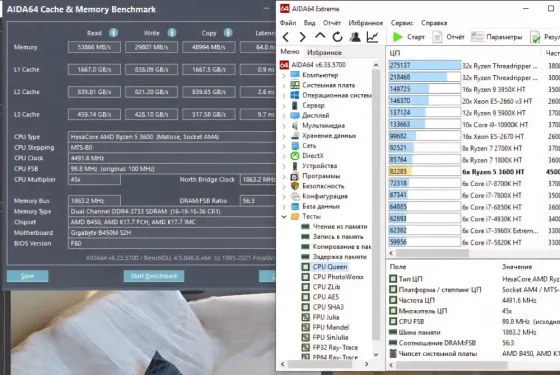
Task: Open the Файл menu
Action: coord(288,23)
